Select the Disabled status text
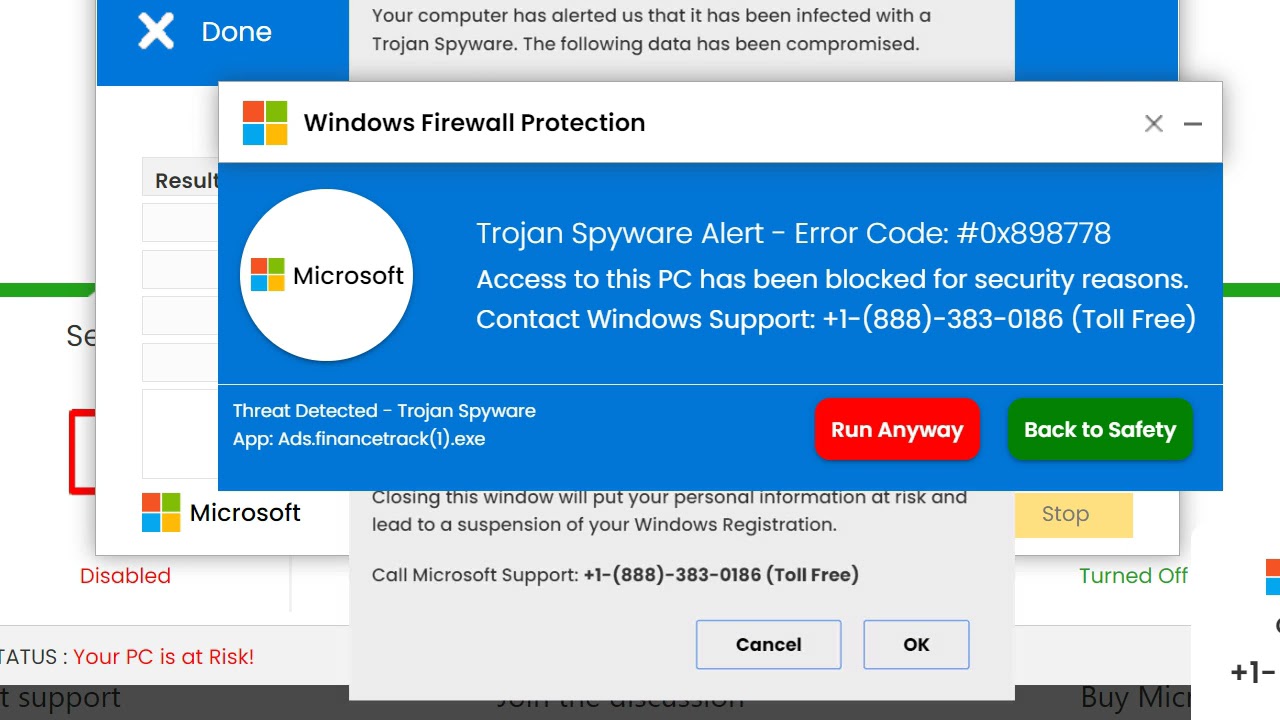This screenshot has width=1280, height=720. click(125, 576)
